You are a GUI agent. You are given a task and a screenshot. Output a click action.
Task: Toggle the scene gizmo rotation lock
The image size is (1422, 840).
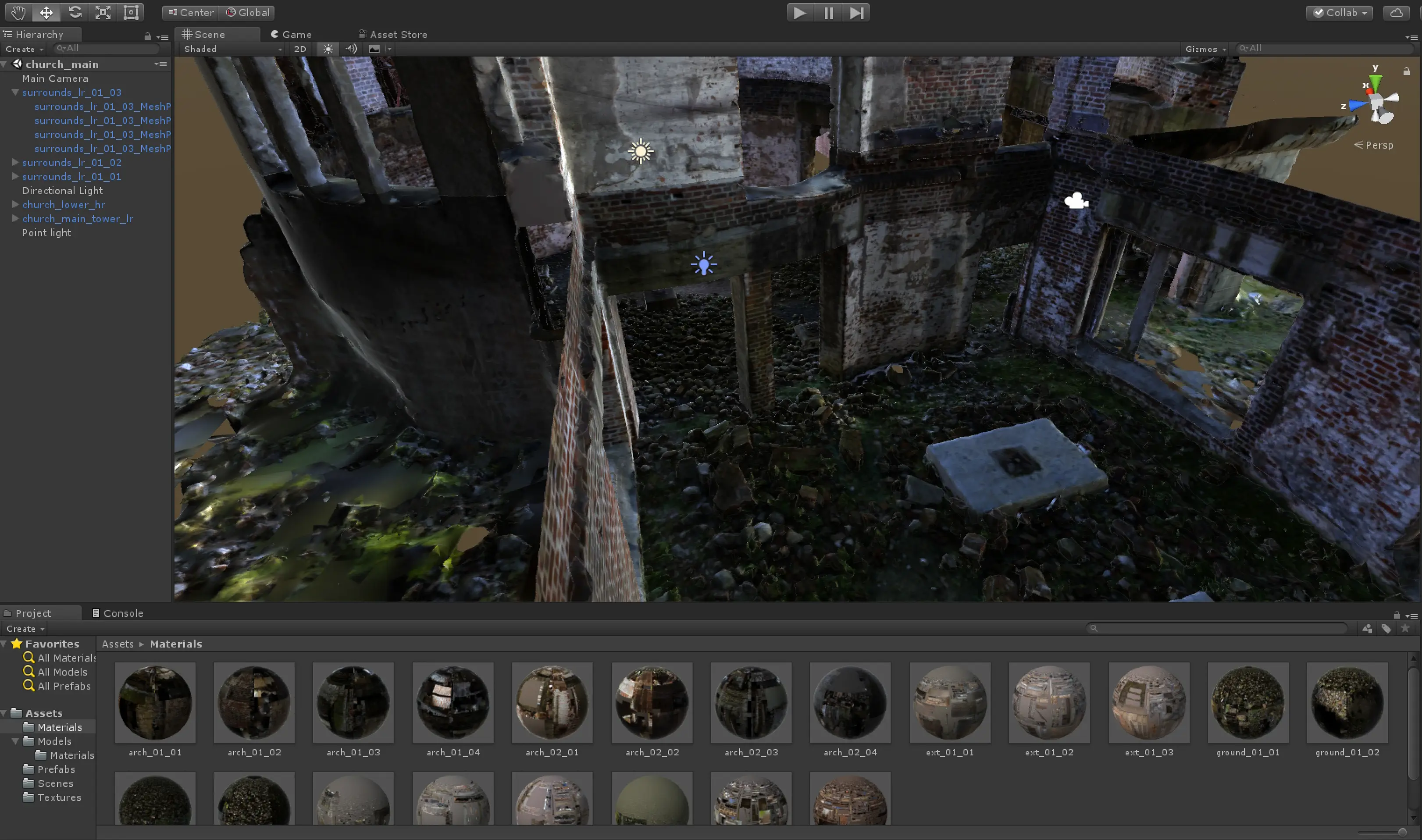1406,71
